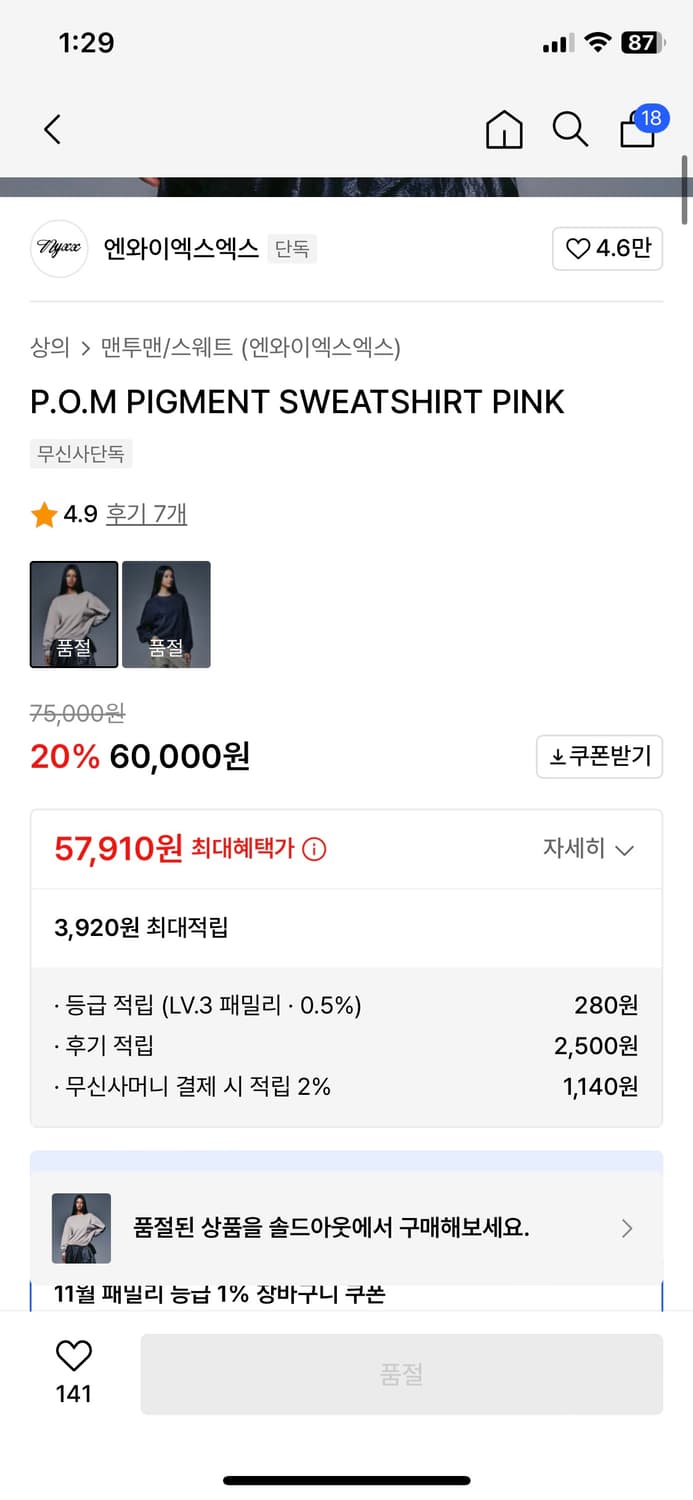Toggle the wishlist heart showing 141
Image resolution: width=693 pixels, height=1500 pixels.
point(74,1356)
